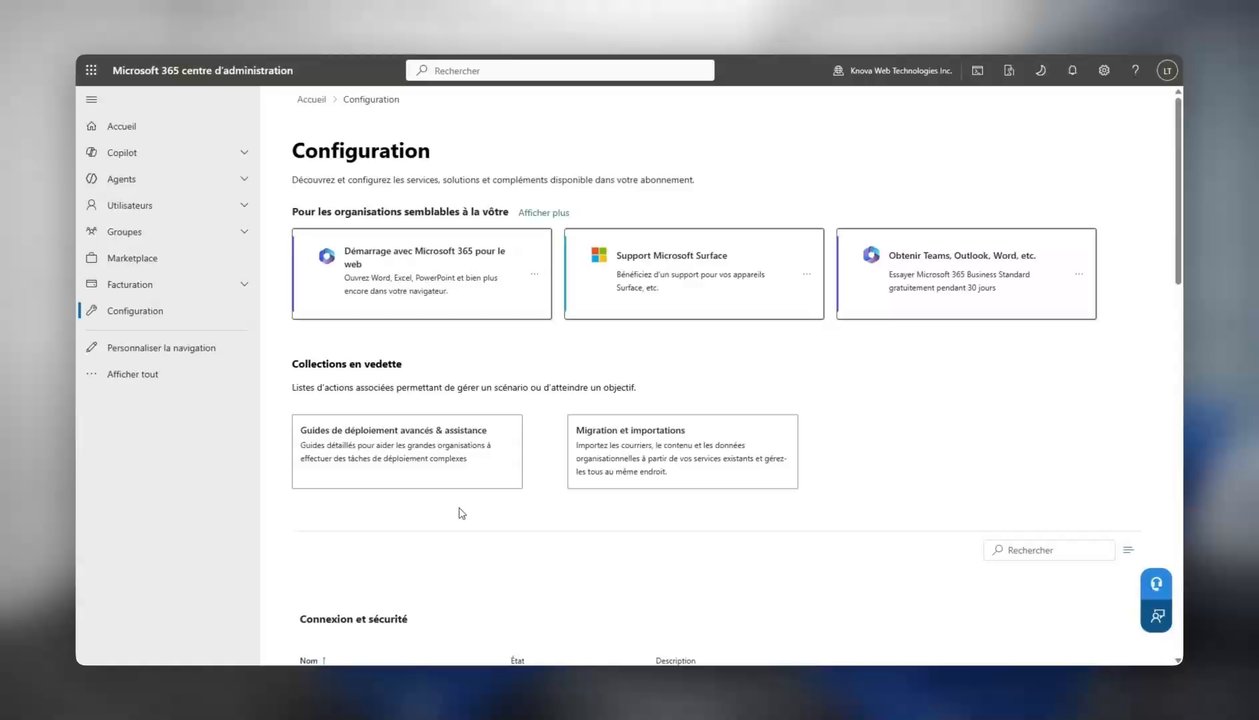This screenshot has width=1259, height=720.
Task: Open more options on Démarrage card
Action: (x=534, y=274)
